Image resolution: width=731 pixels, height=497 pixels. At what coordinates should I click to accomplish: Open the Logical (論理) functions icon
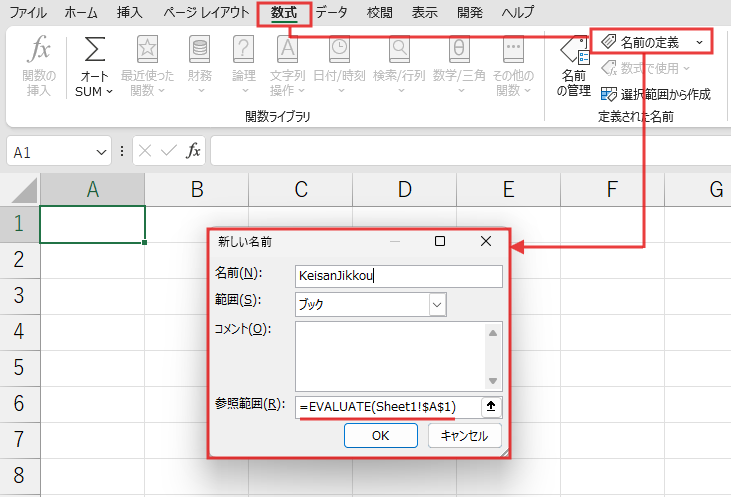click(243, 49)
